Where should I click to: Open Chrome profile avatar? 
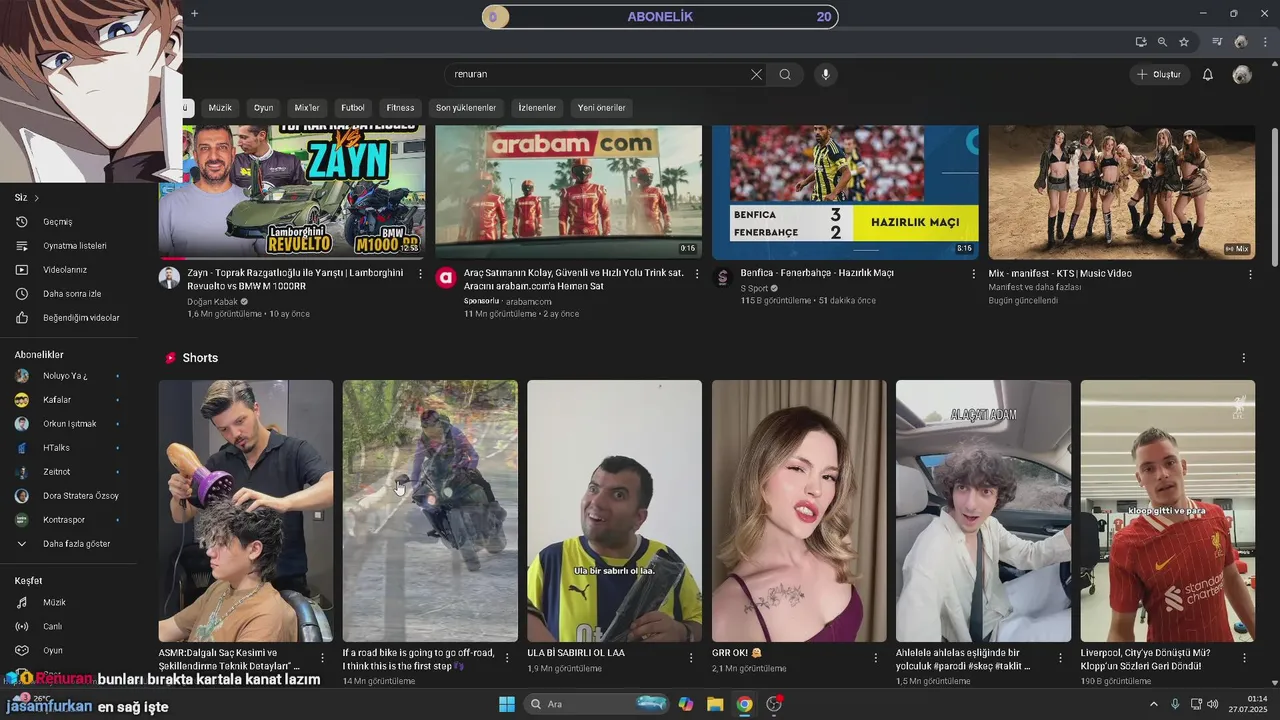click(1241, 42)
